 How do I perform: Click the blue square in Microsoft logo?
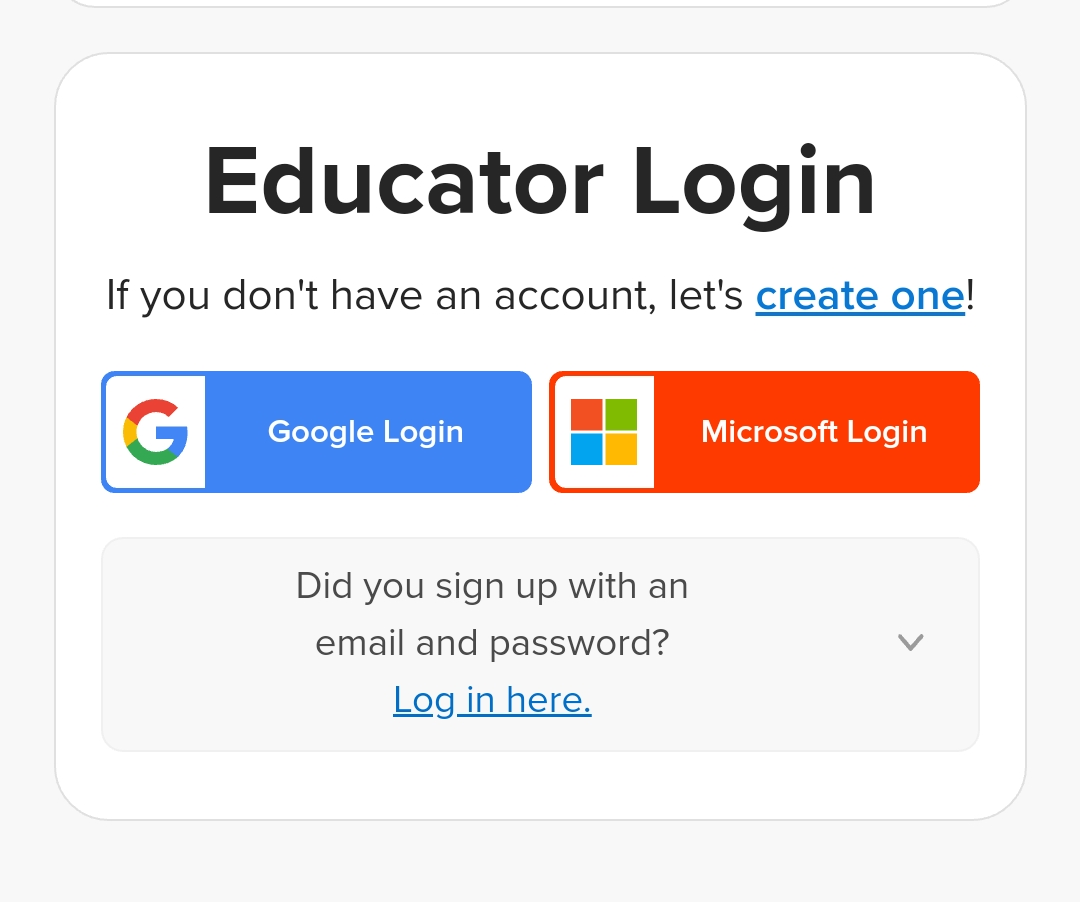[x=587, y=449]
